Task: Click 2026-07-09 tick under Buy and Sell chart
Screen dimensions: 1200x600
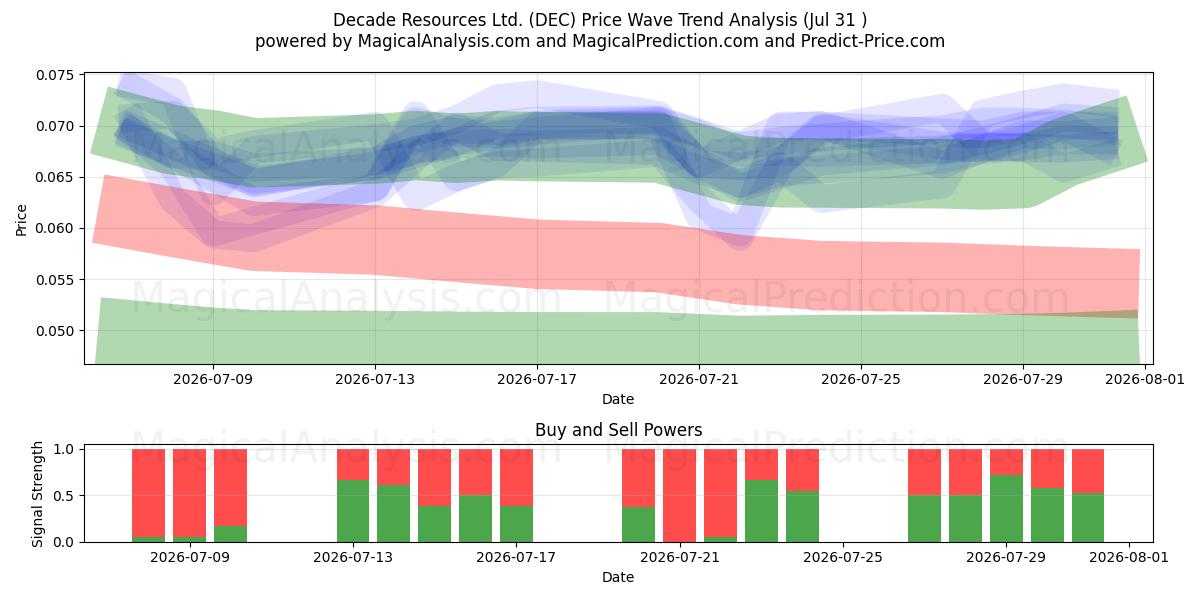Action: click(x=189, y=557)
